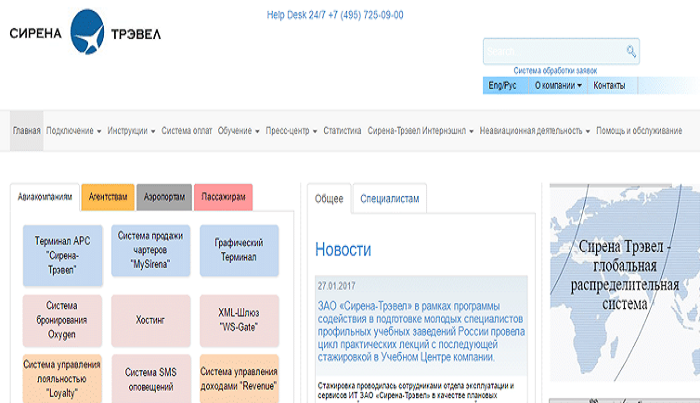Open the XML-Шлюз WS-Gate tile
700x403 pixels.
pyautogui.click(x=238, y=319)
